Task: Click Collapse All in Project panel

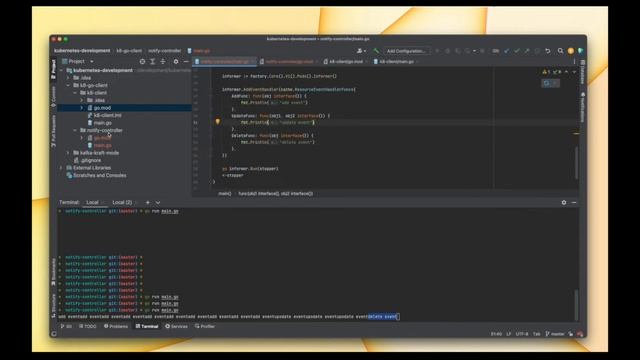Action: click(162, 61)
